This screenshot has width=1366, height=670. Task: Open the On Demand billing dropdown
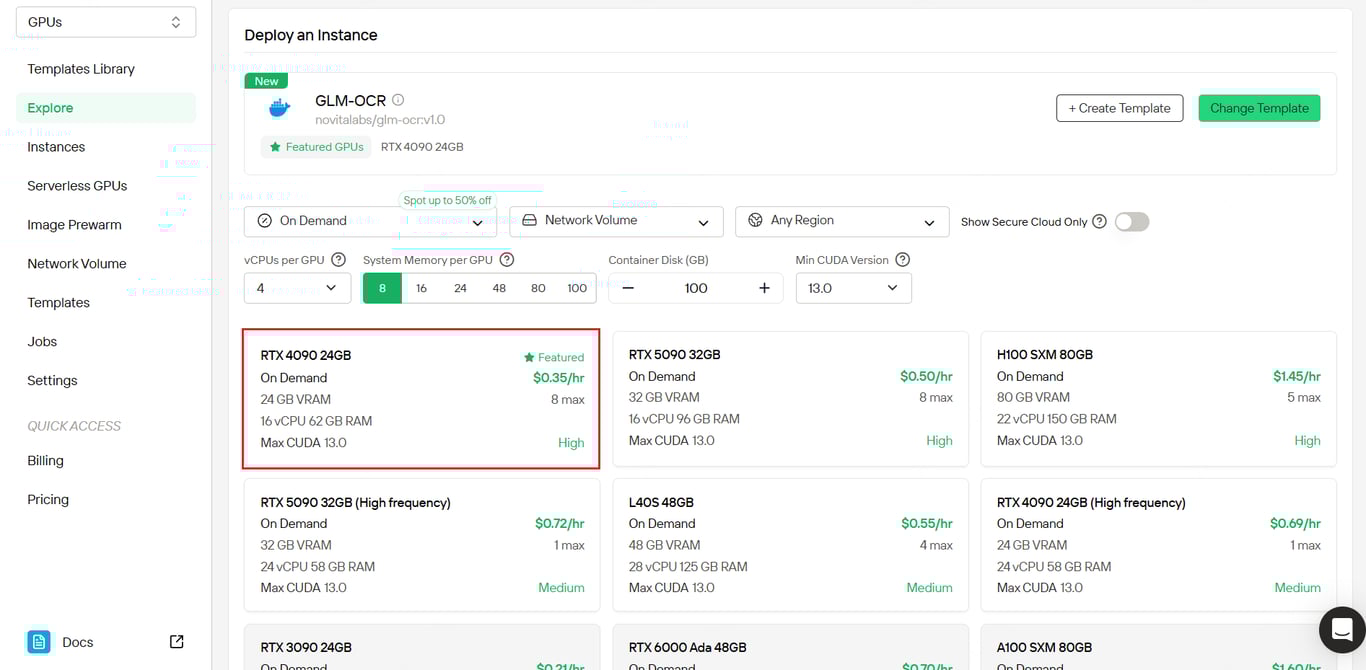click(x=370, y=221)
